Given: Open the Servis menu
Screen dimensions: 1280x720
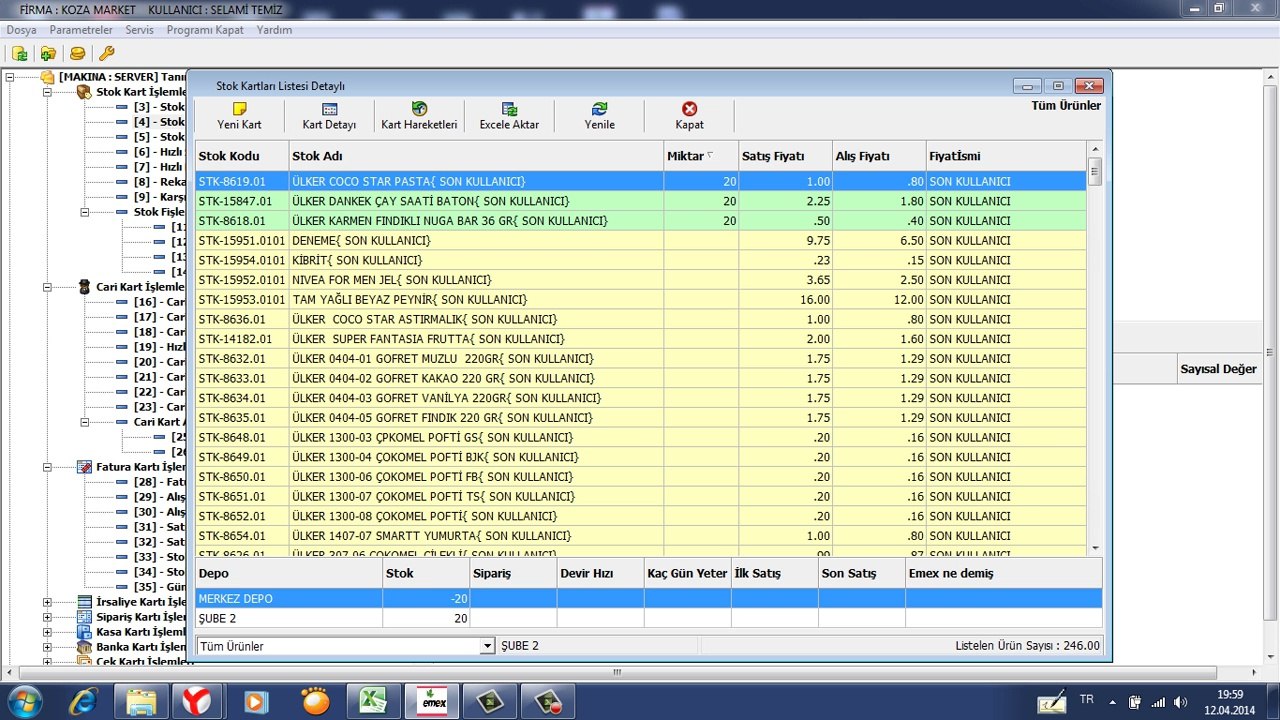Looking at the screenshot, I should (x=139, y=30).
